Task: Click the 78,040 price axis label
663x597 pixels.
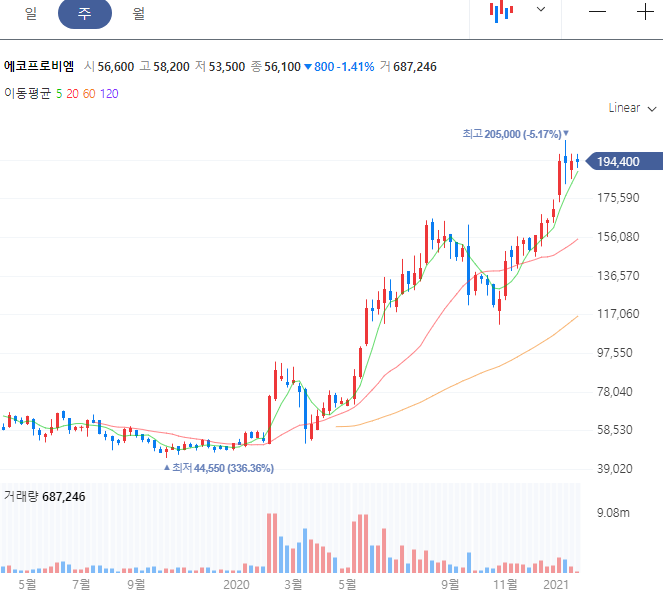Action: click(x=614, y=392)
